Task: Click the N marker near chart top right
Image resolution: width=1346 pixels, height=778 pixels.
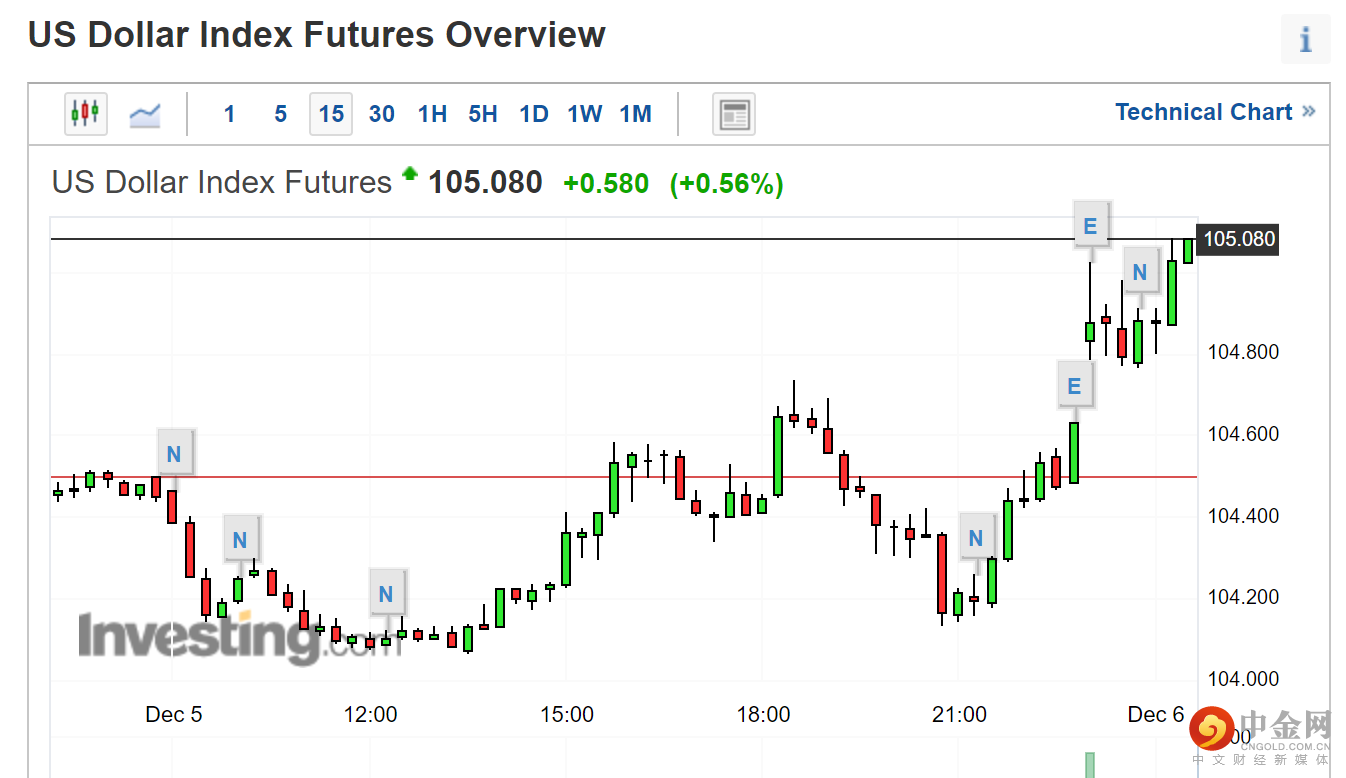Action: point(1139,271)
